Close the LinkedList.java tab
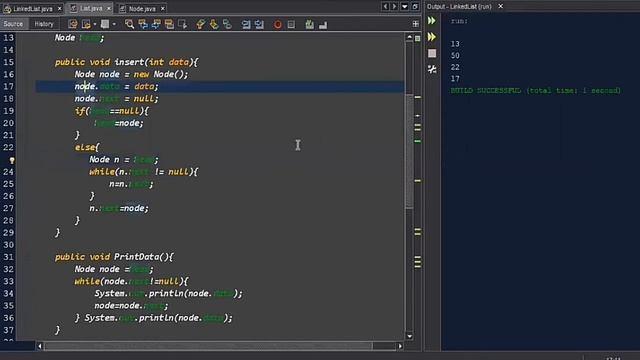Image resolution: width=640 pixels, height=360 pixels. [x=59, y=9]
